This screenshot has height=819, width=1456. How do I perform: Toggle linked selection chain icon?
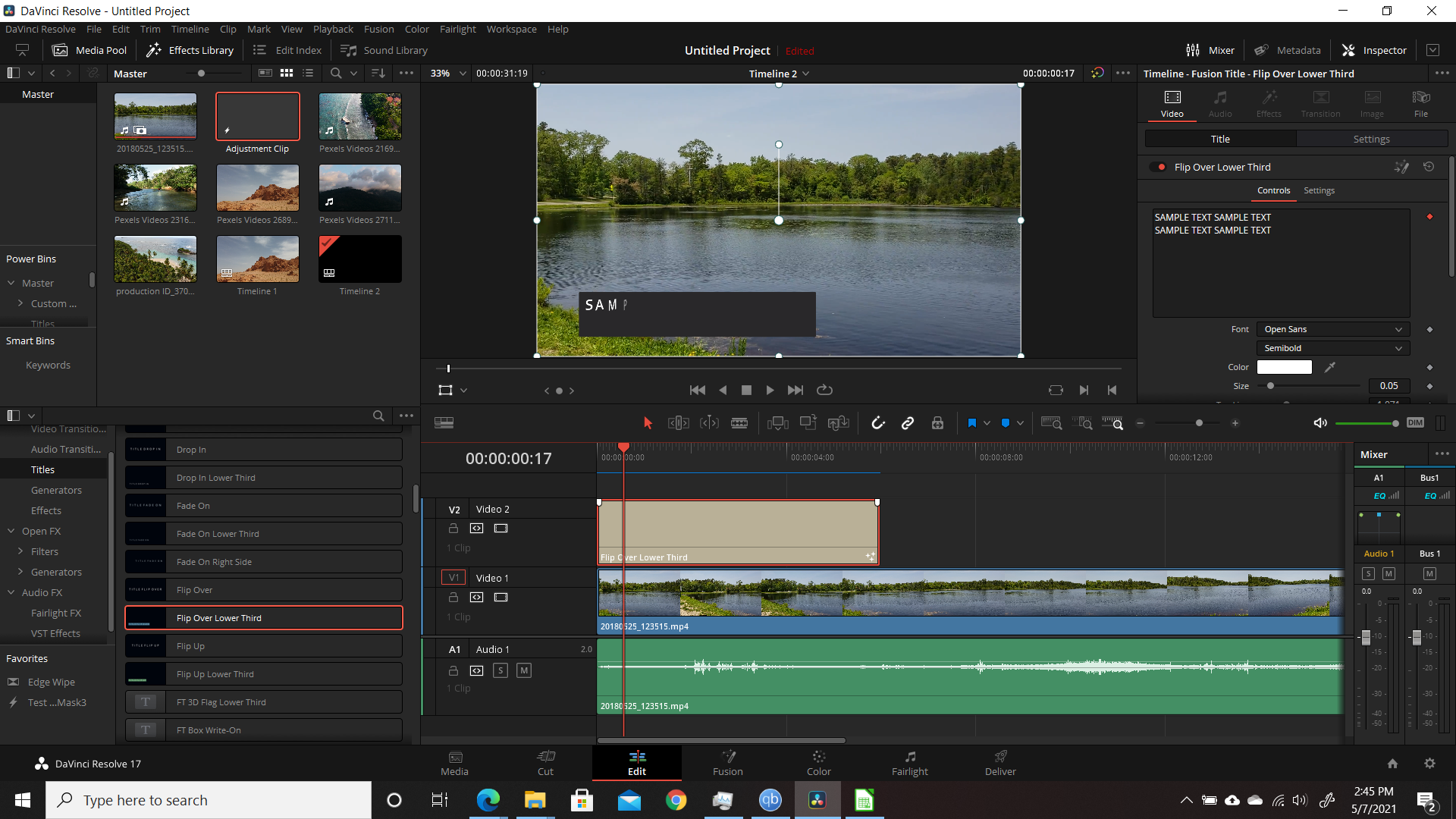pyautogui.click(x=908, y=423)
